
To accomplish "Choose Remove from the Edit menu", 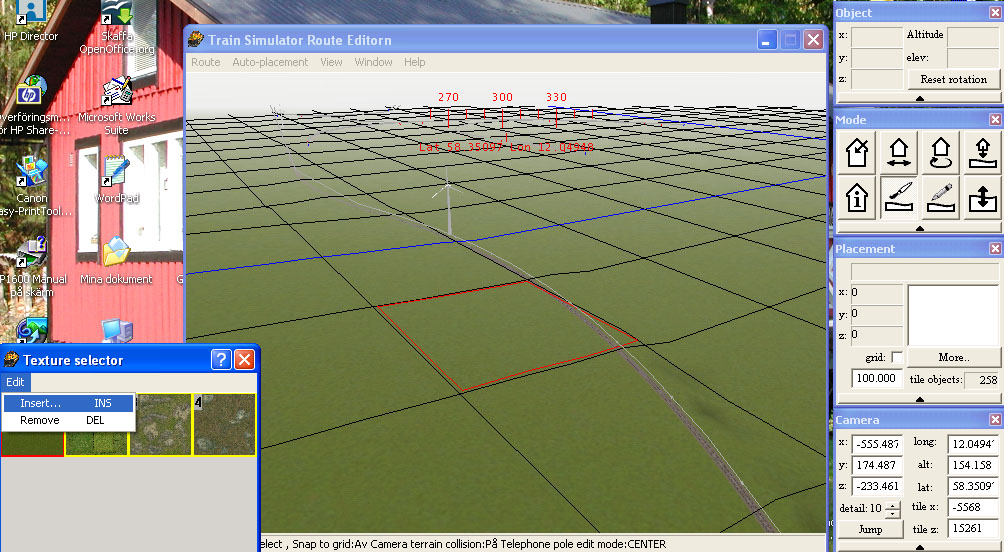I will [x=69, y=420].
